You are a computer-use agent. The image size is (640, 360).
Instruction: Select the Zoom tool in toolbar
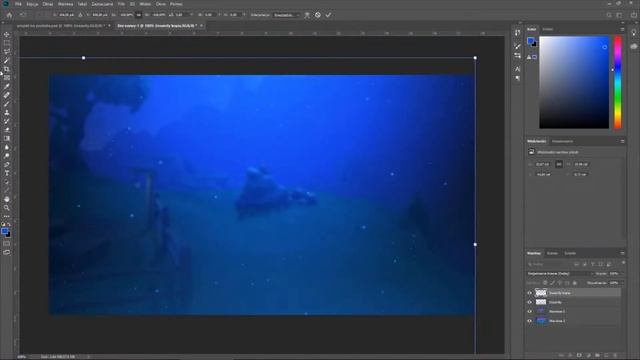7,208
